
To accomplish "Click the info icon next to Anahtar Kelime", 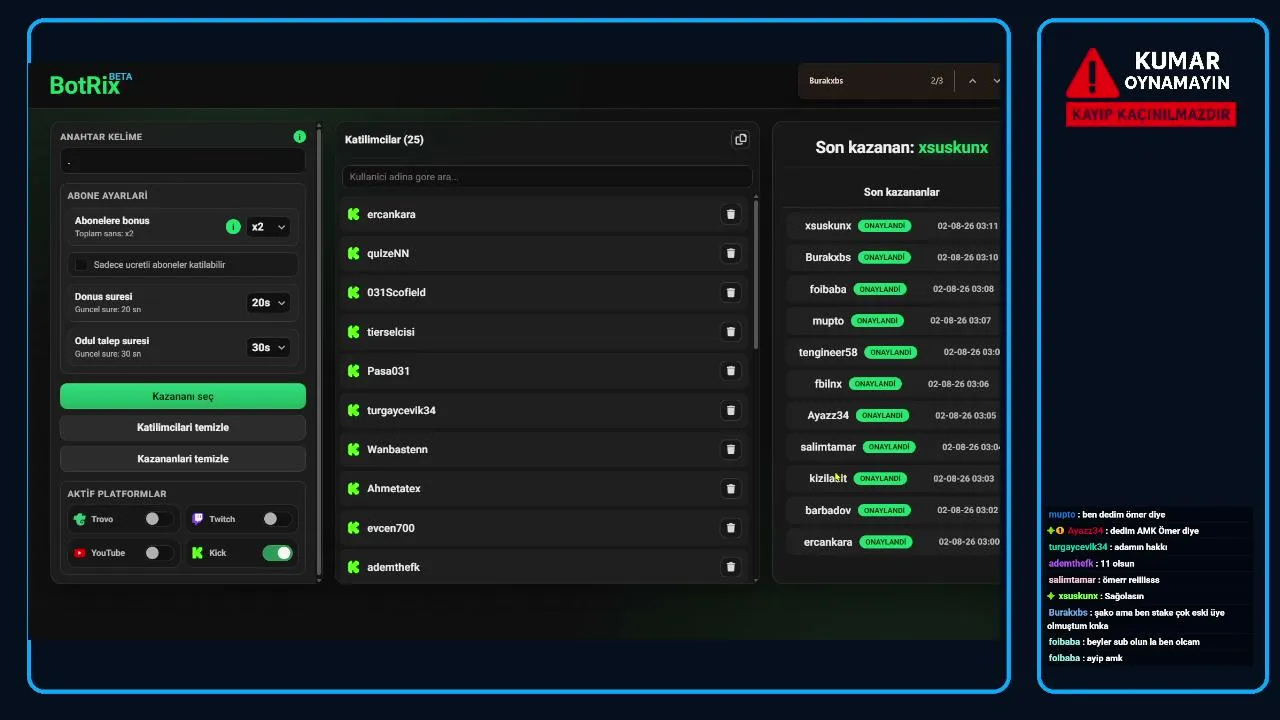I will [299, 136].
